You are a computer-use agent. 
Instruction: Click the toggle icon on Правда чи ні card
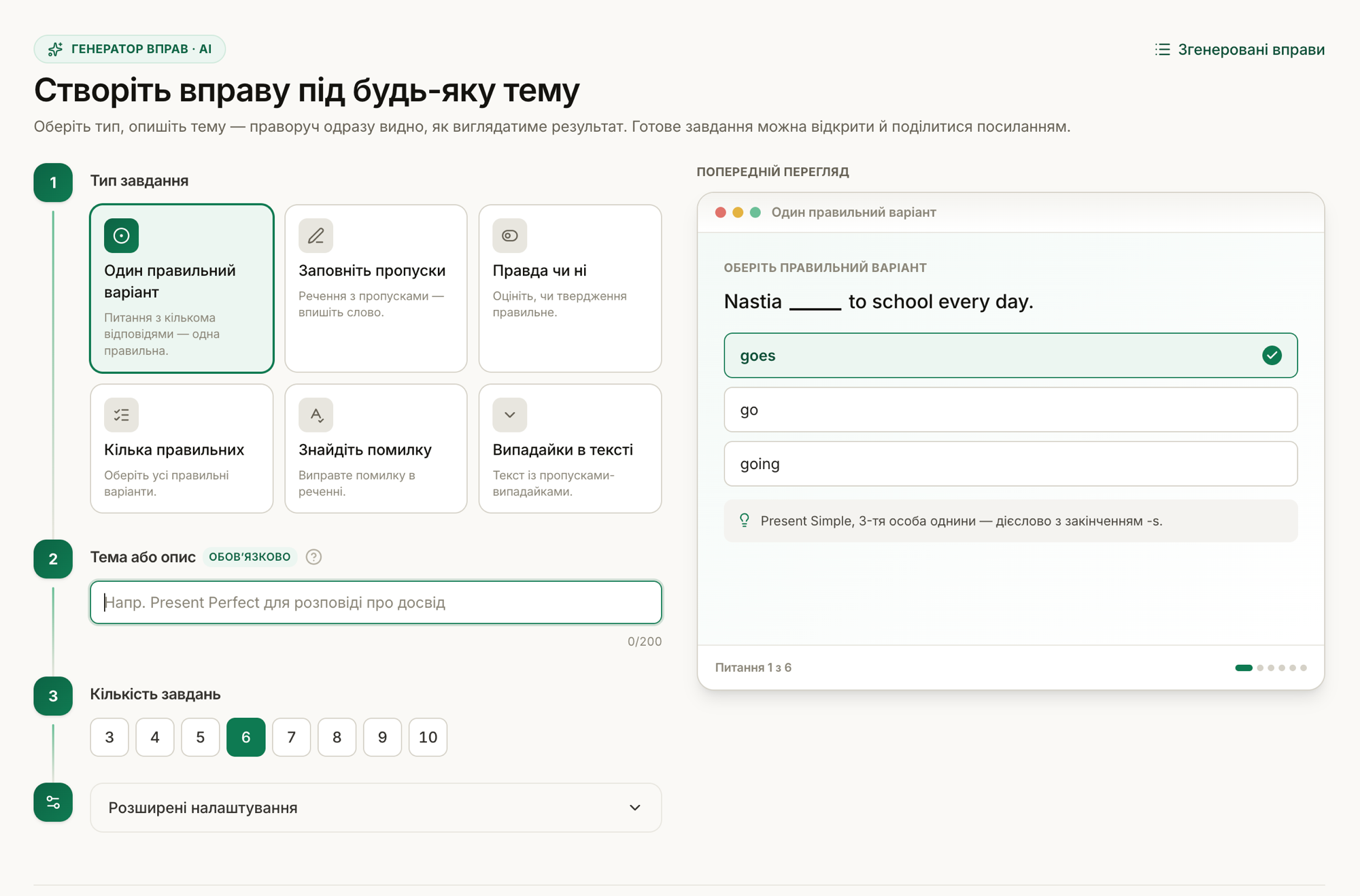point(510,235)
